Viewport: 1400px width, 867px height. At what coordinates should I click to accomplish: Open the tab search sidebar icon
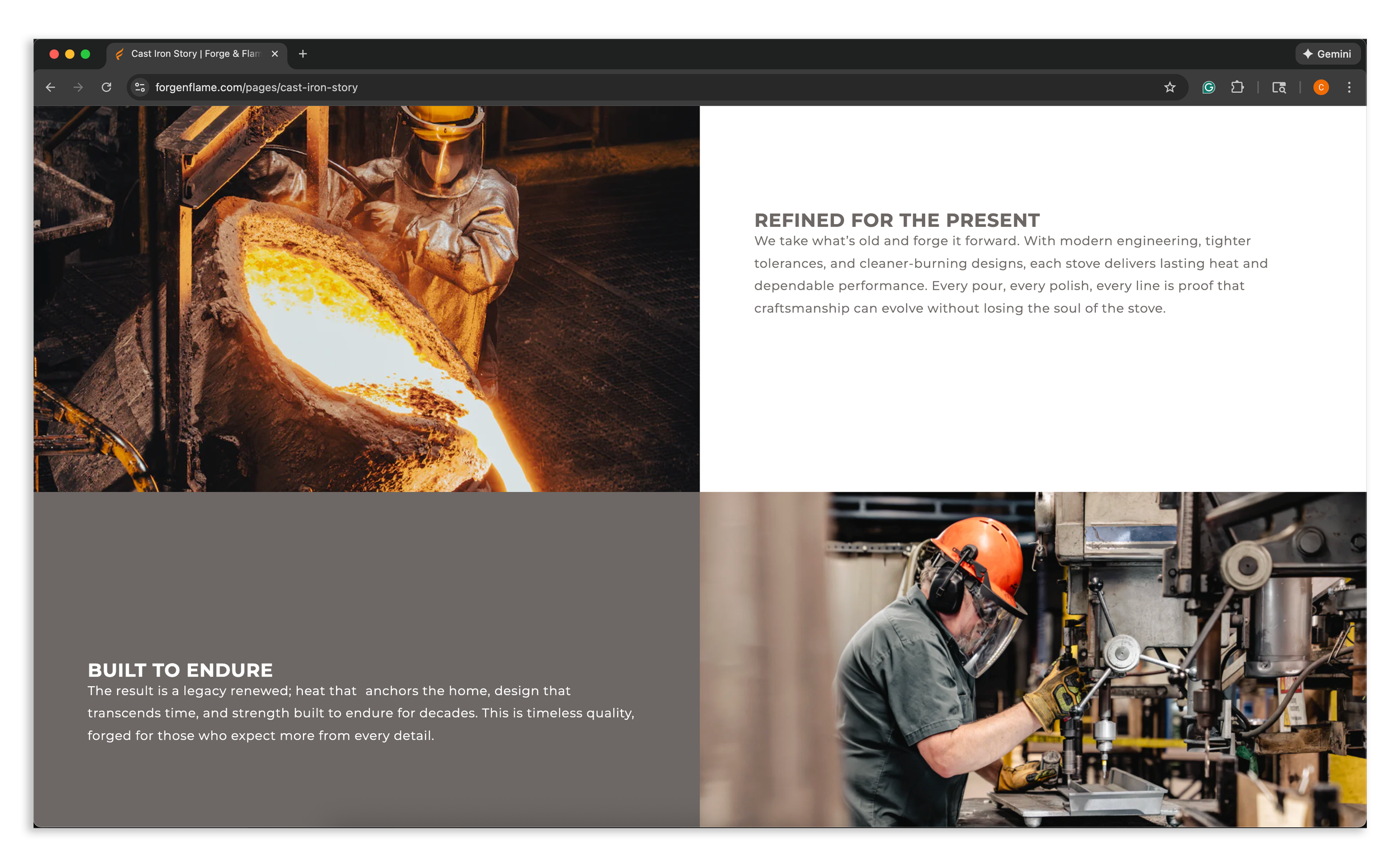click(x=1279, y=87)
